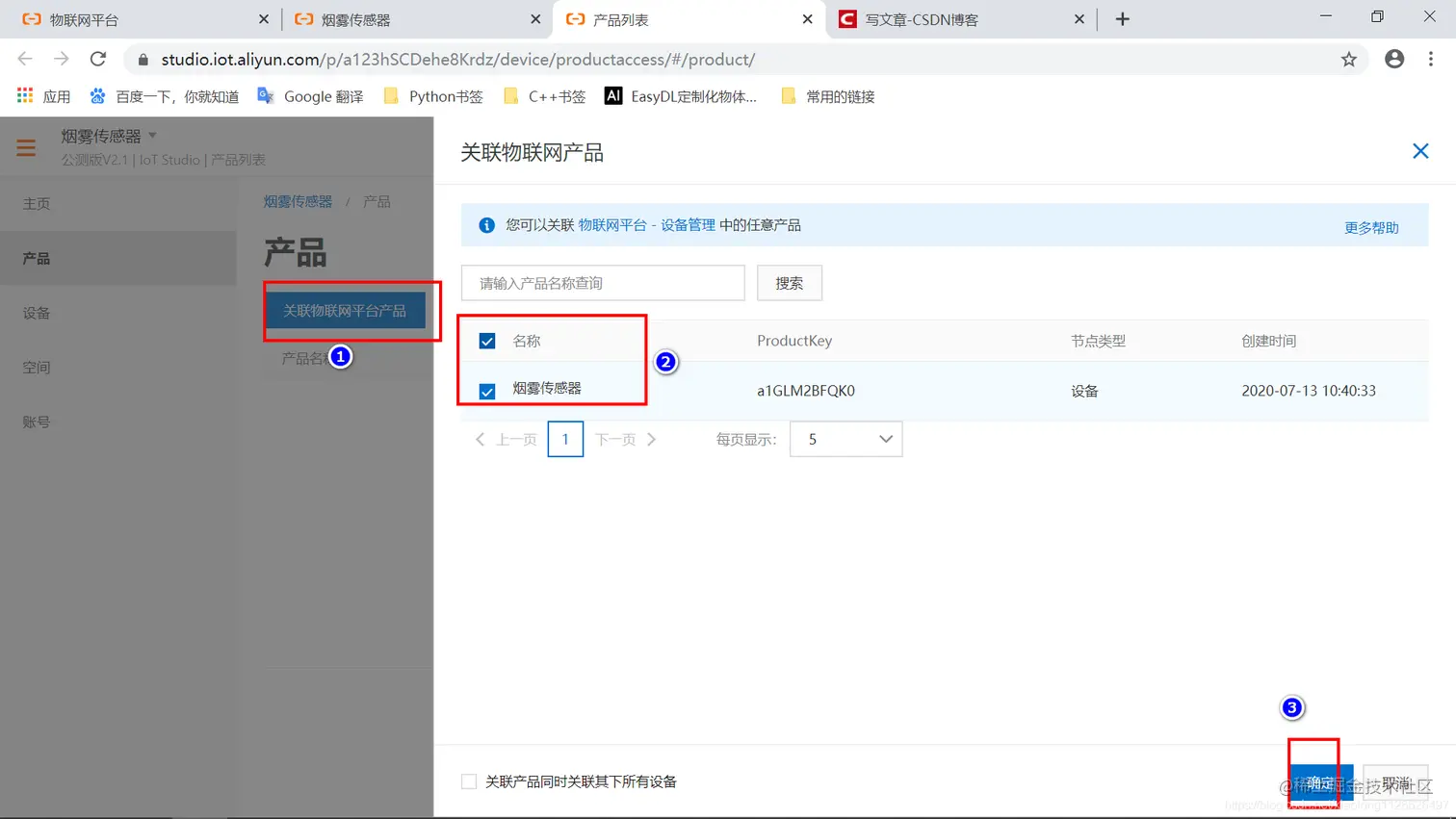Click the 搜索 button
This screenshot has height=819, width=1456.
[x=790, y=283]
